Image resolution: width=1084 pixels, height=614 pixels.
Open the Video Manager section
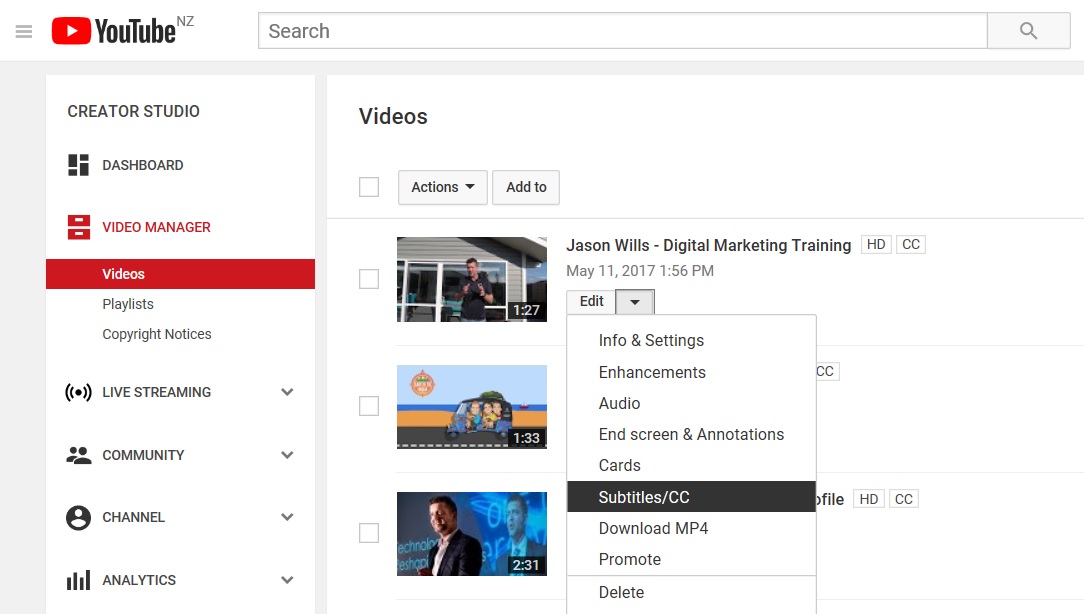click(x=156, y=227)
